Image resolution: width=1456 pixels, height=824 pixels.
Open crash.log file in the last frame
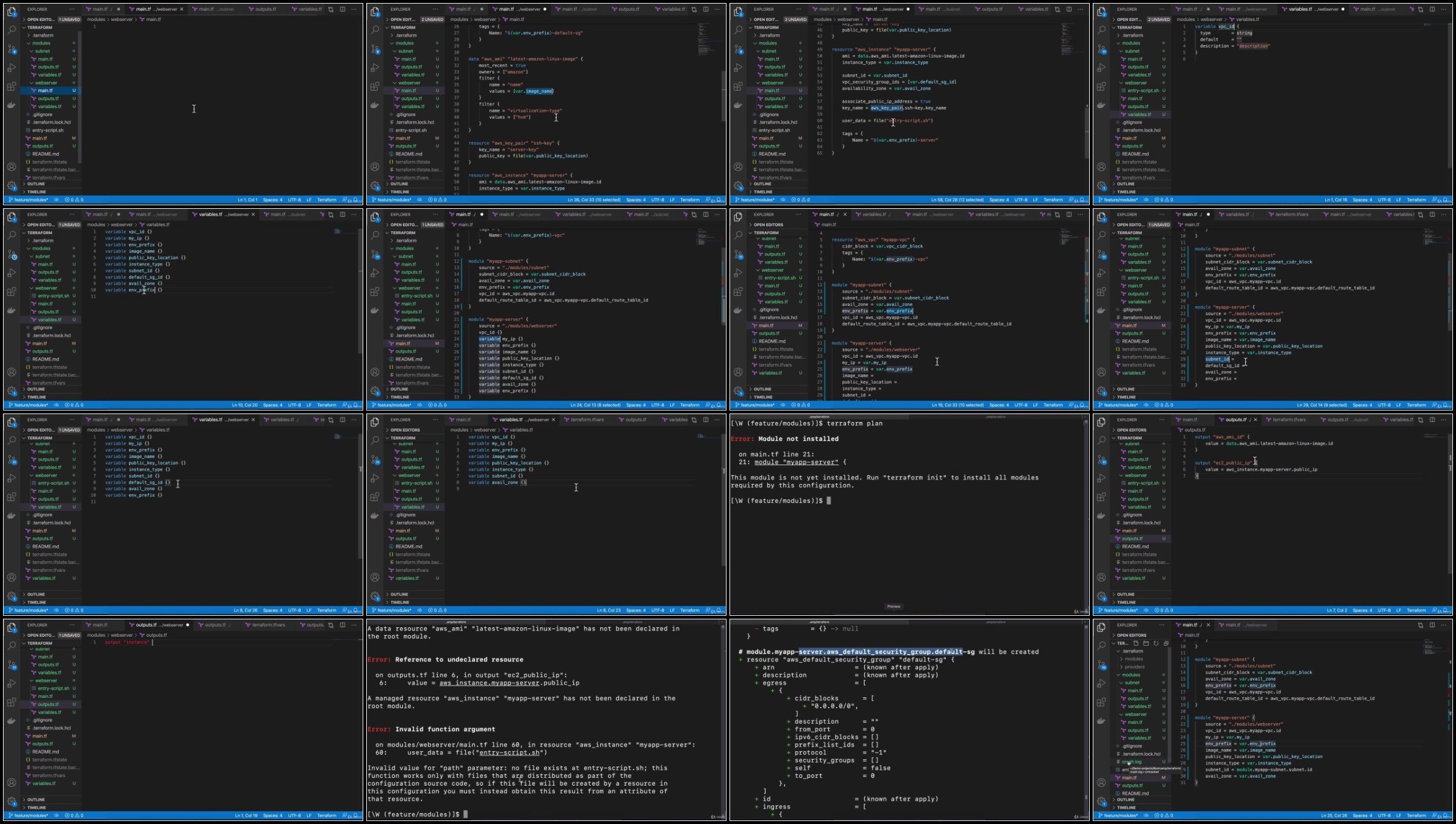(1132, 762)
